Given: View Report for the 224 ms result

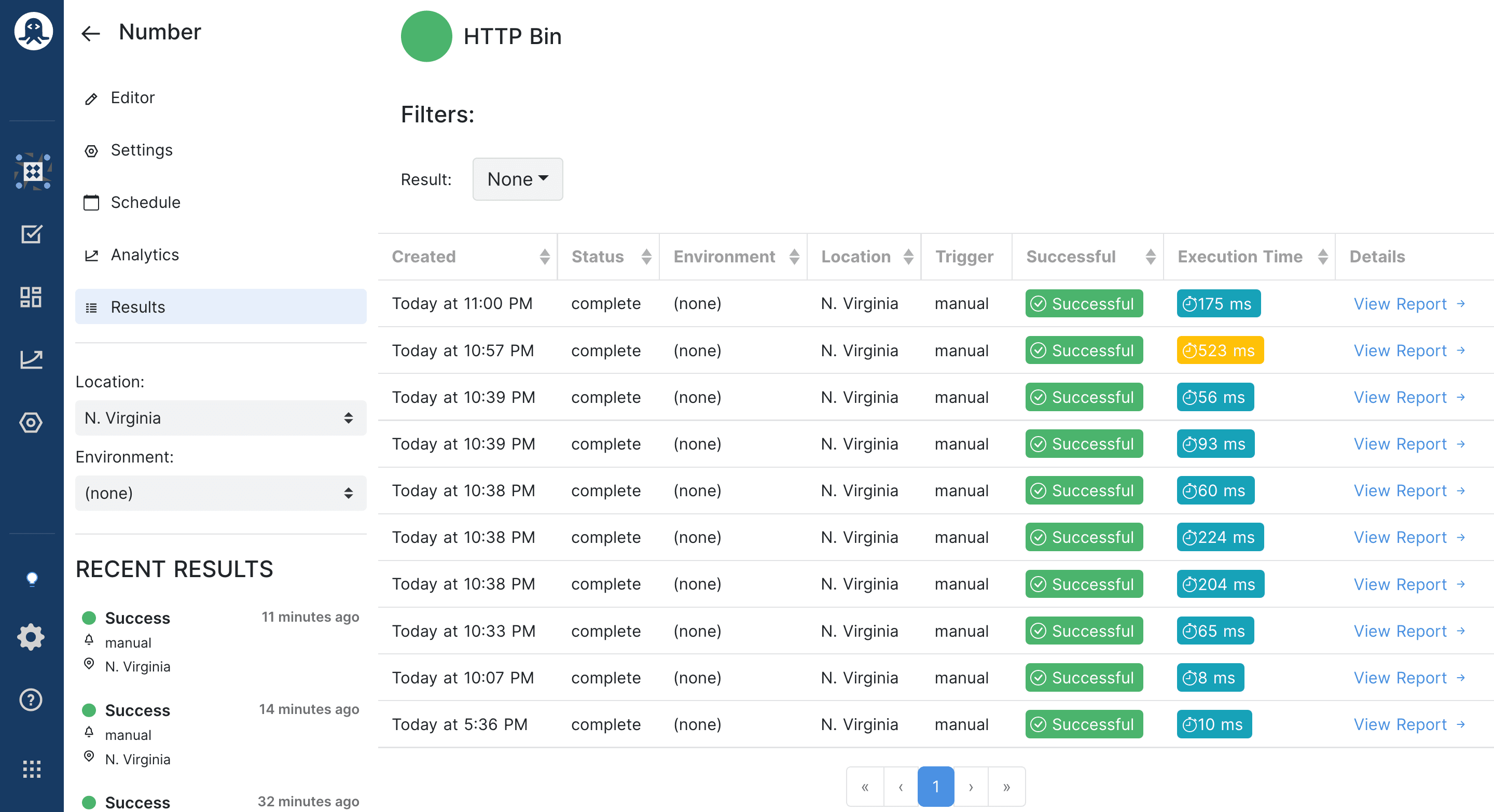Looking at the screenshot, I should tap(1409, 537).
